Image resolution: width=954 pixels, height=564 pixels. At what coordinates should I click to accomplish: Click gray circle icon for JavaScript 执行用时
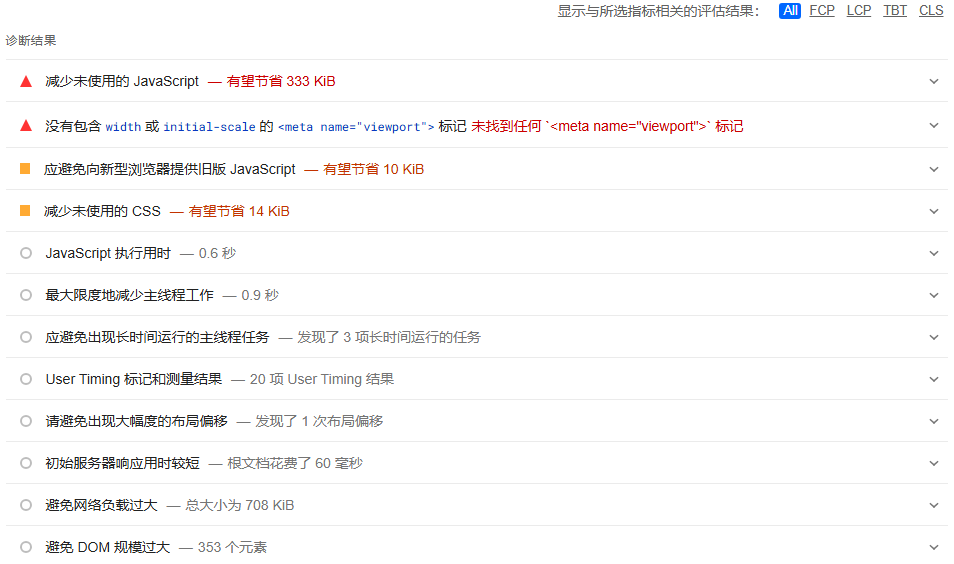tap(26, 253)
